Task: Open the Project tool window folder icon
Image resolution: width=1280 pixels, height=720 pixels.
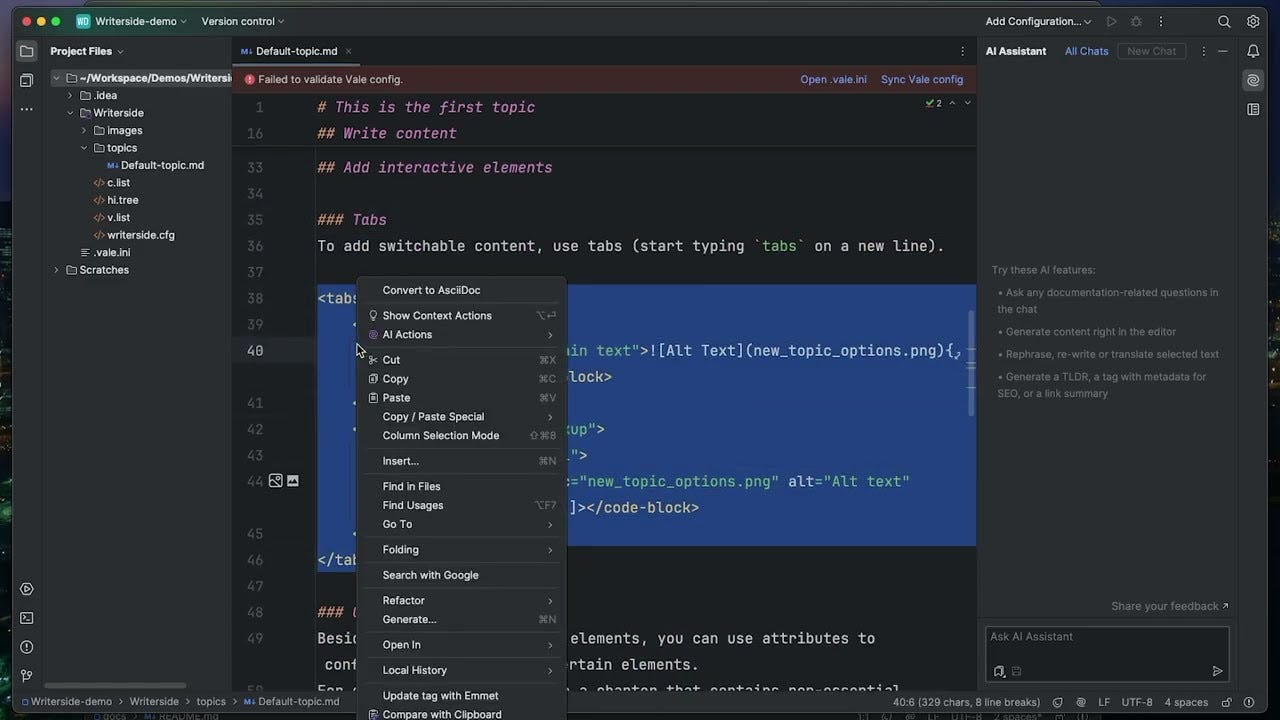Action: (27, 51)
